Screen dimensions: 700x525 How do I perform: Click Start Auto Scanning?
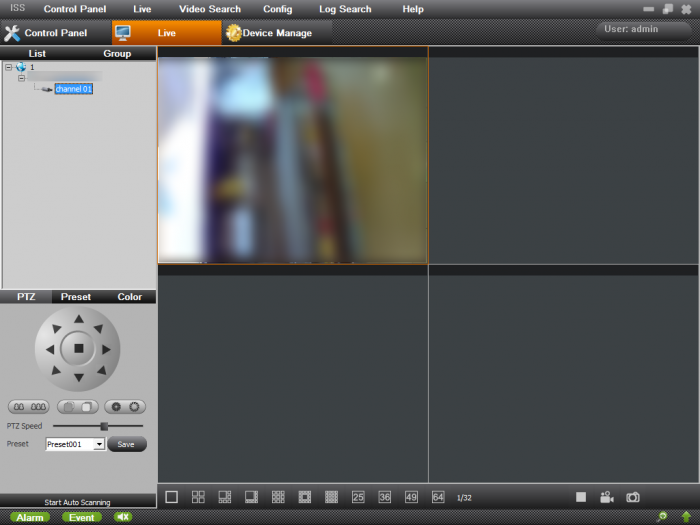pos(77,502)
